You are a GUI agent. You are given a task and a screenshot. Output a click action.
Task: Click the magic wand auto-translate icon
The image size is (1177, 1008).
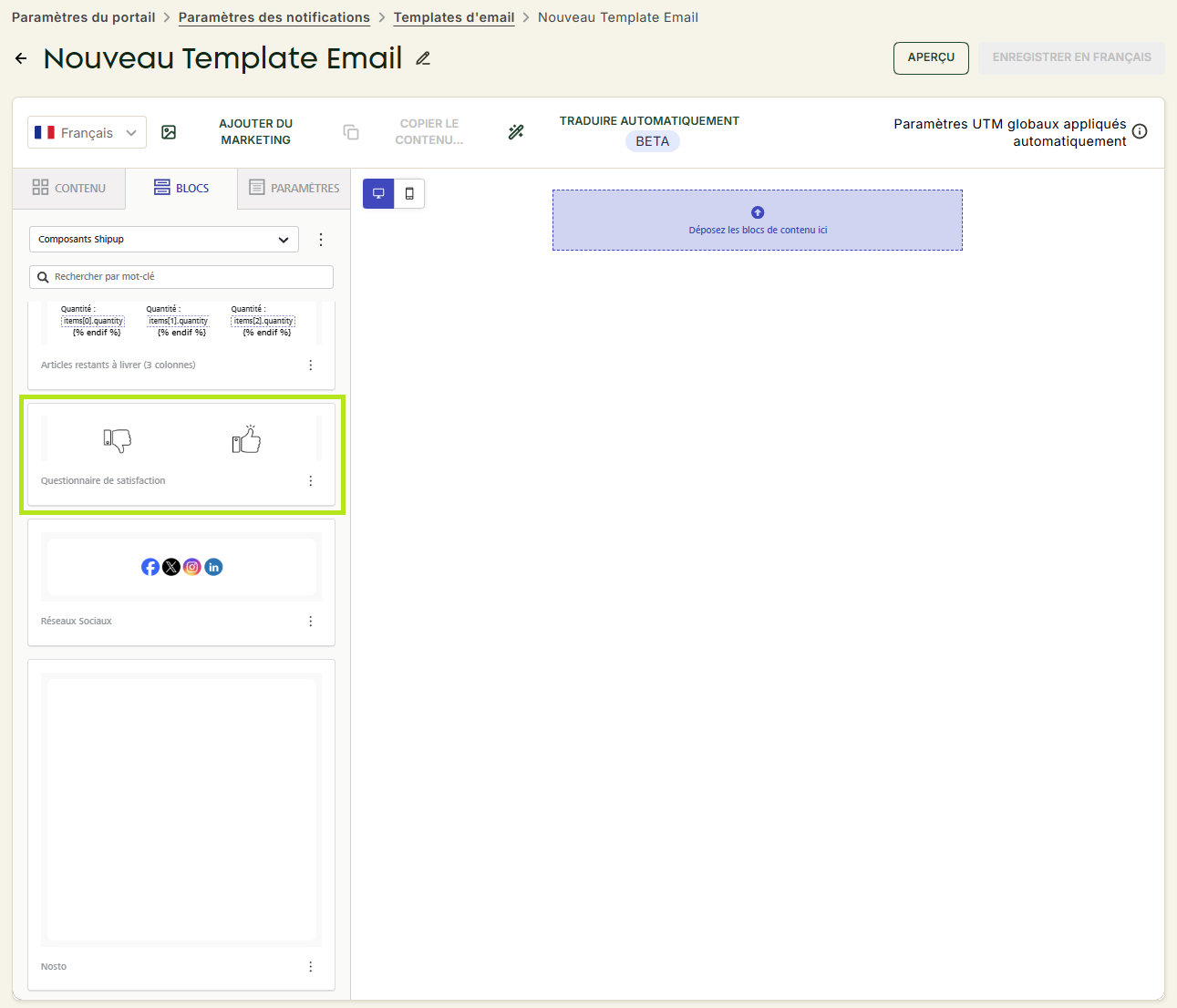(x=516, y=132)
